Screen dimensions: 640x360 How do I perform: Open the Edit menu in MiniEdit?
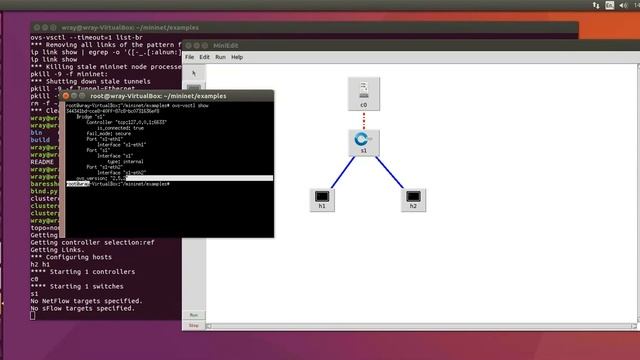click(204, 57)
